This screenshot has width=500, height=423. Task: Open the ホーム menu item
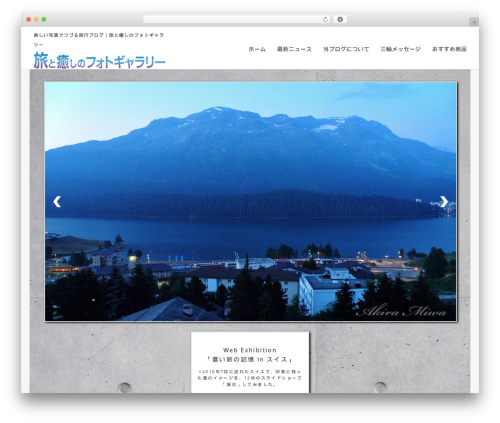(x=257, y=49)
